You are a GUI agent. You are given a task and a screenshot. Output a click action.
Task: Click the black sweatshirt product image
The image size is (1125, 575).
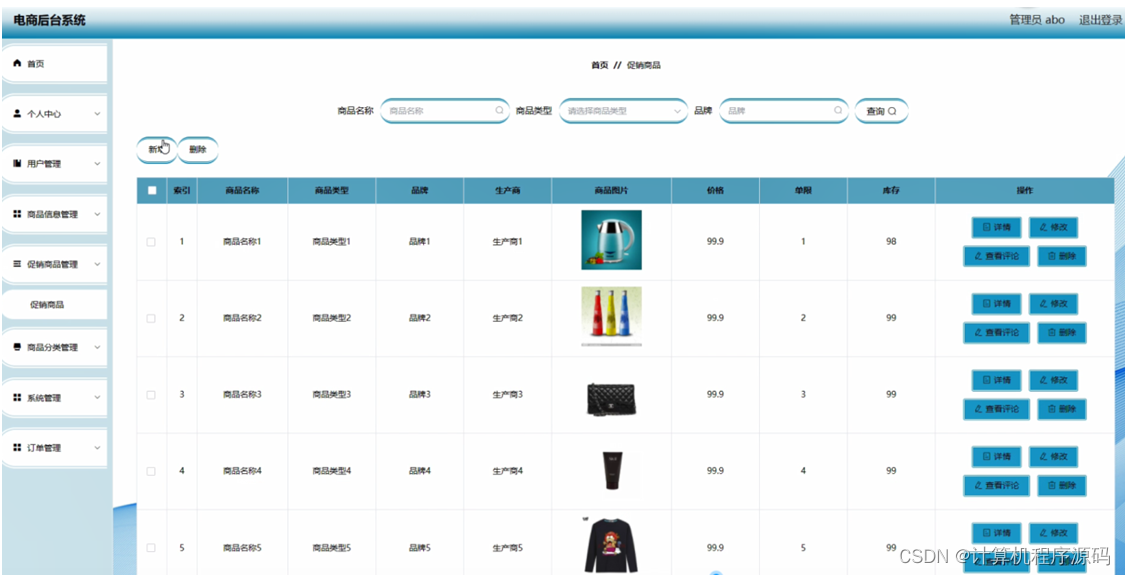[611, 545]
